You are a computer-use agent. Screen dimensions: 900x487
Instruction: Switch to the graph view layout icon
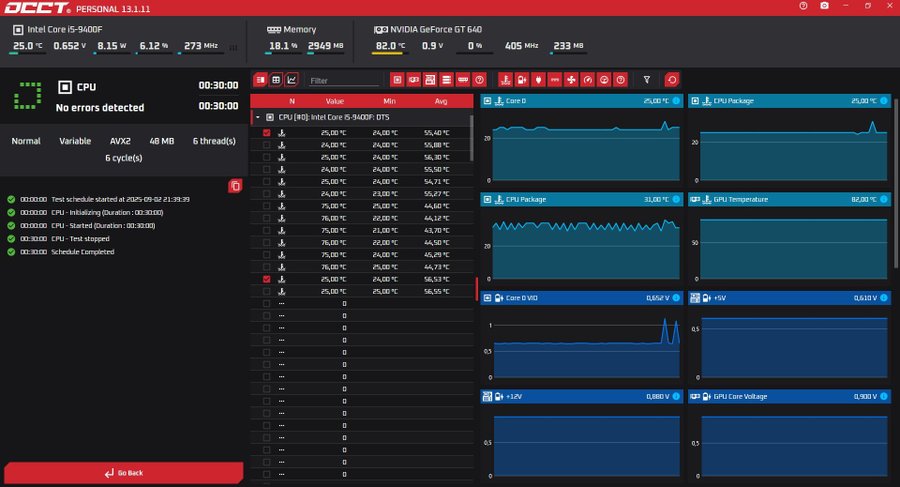(292, 80)
